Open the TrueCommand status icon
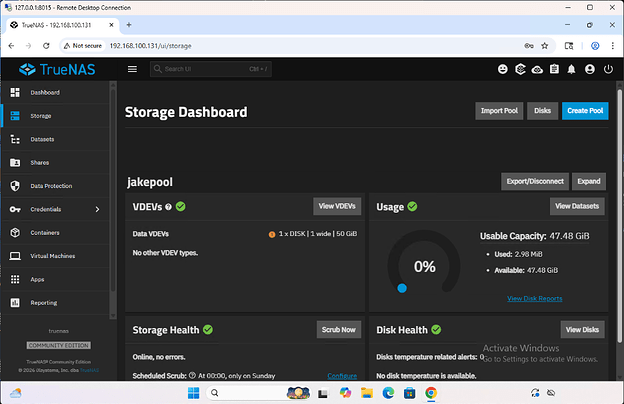The image size is (624, 404). coord(520,69)
